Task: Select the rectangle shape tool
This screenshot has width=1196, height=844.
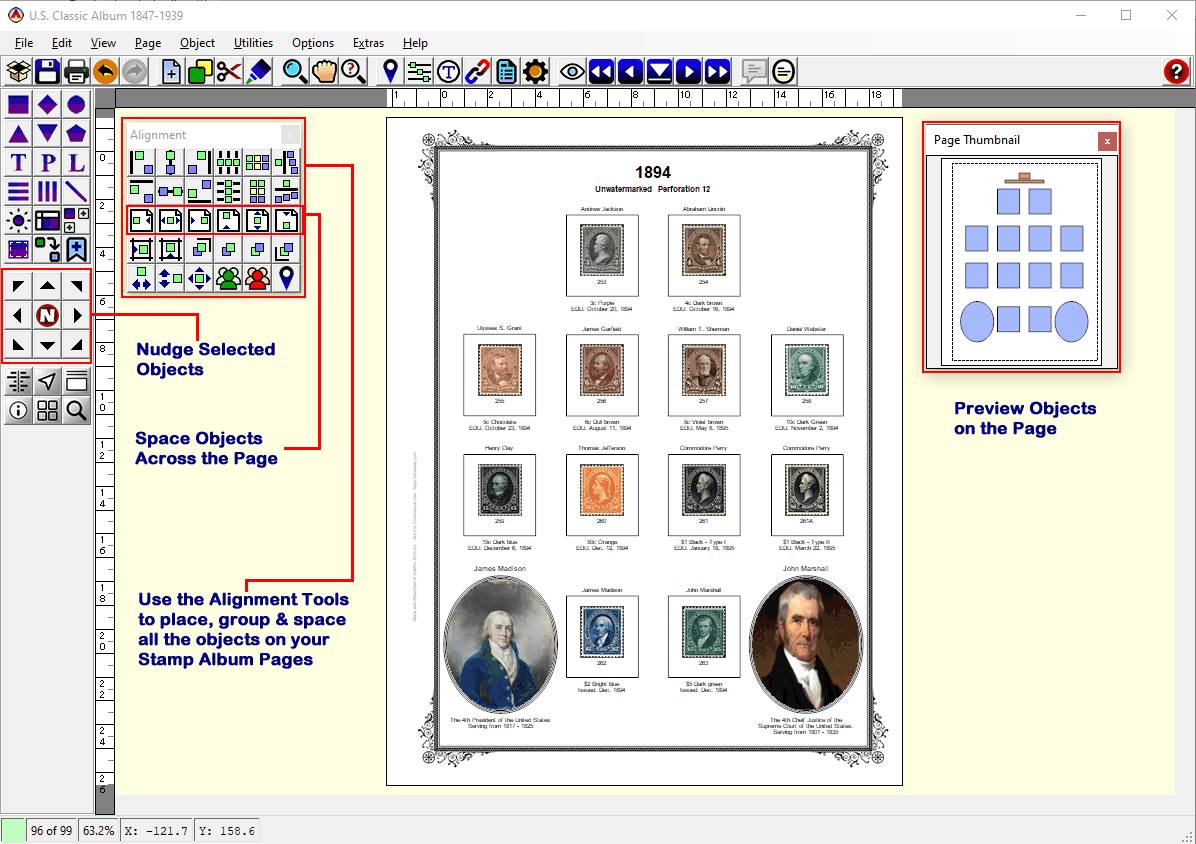Action: click(18, 104)
